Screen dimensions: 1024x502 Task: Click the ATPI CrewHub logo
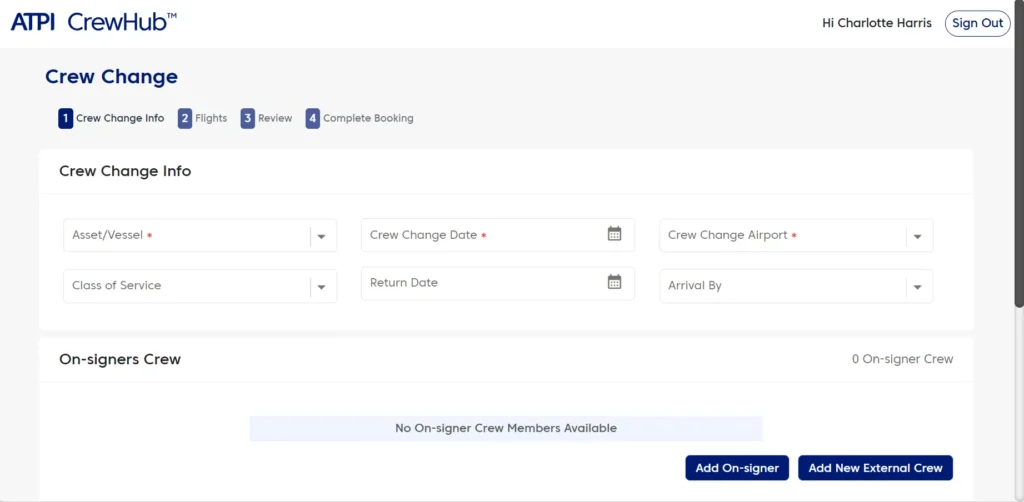point(93,22)
